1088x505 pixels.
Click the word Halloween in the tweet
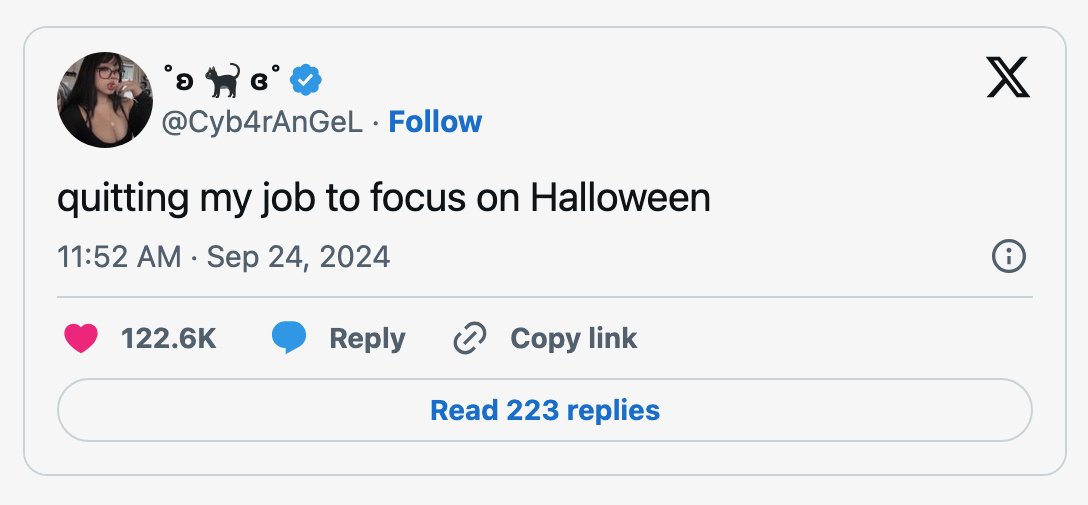coord(620,198)
